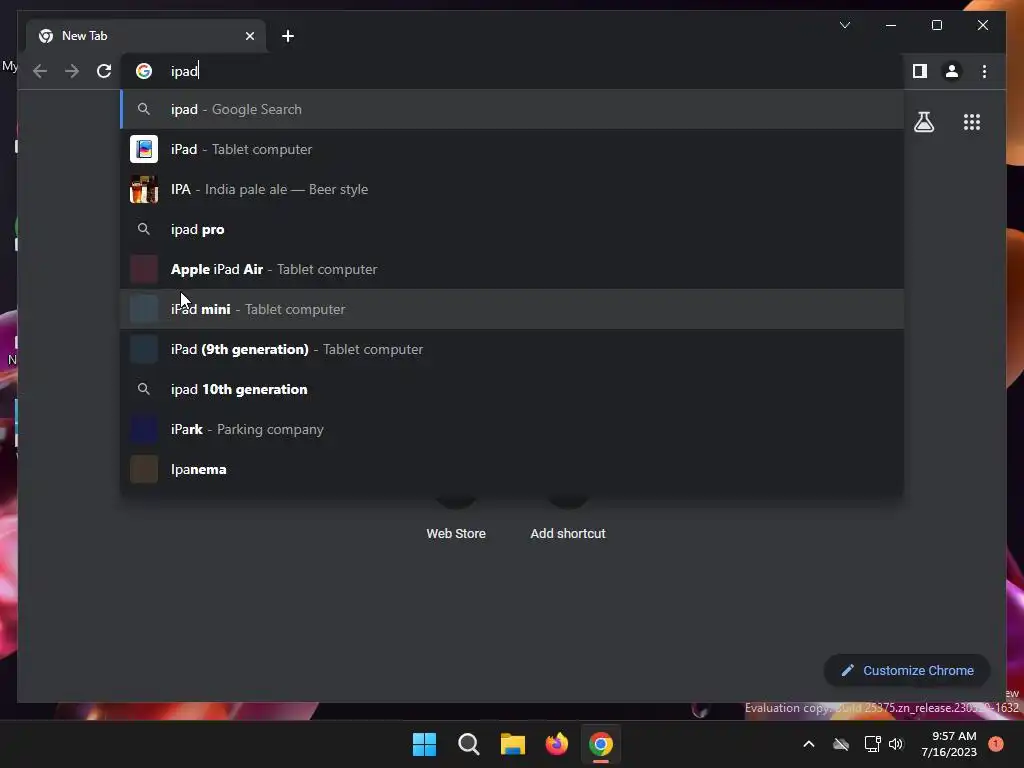This screenshot has height=768, width=1024.
Task: Click Chrome icon in taskbar
Action: 601,744
